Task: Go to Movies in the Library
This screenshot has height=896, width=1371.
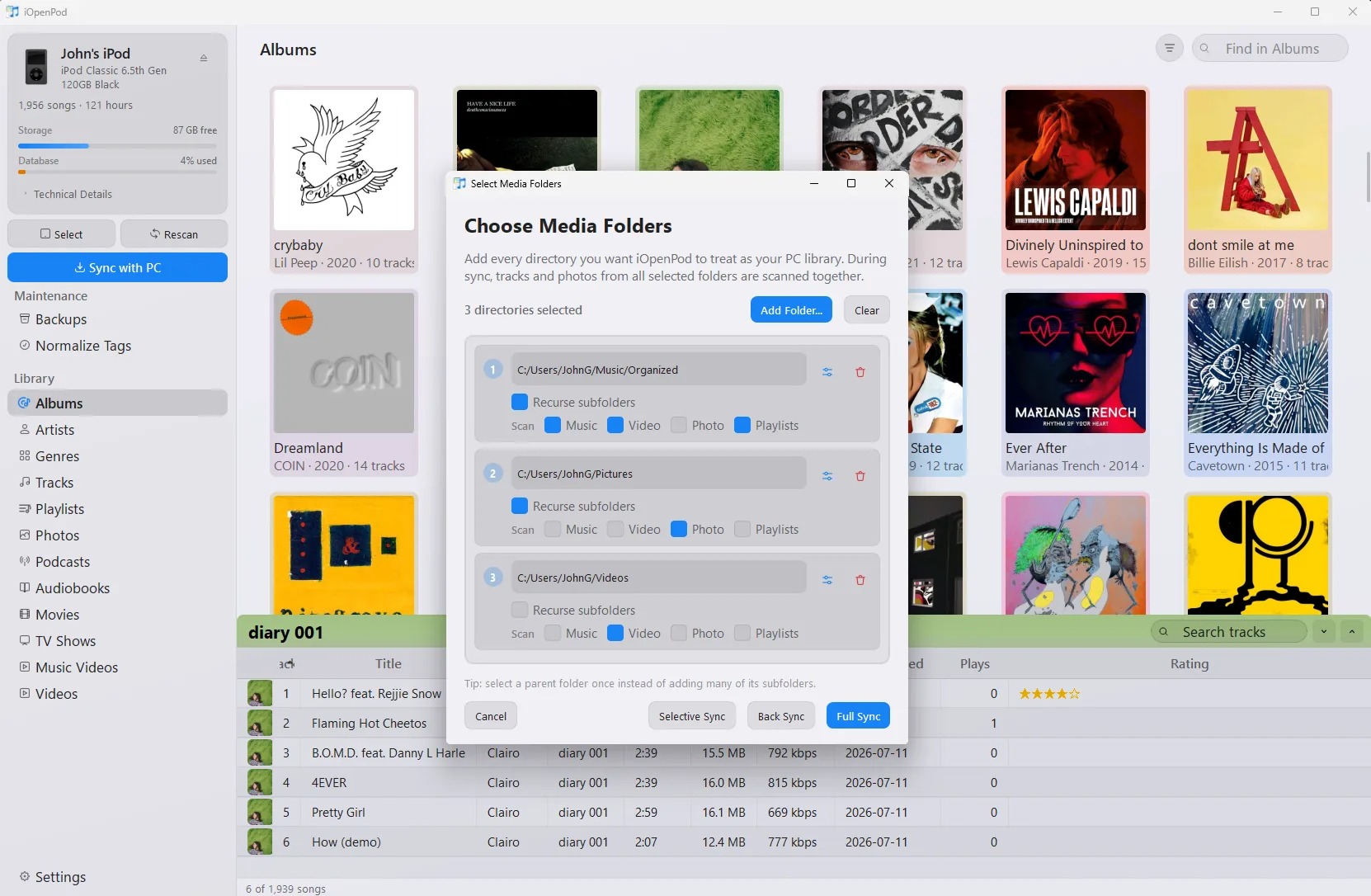Action: 117,615
